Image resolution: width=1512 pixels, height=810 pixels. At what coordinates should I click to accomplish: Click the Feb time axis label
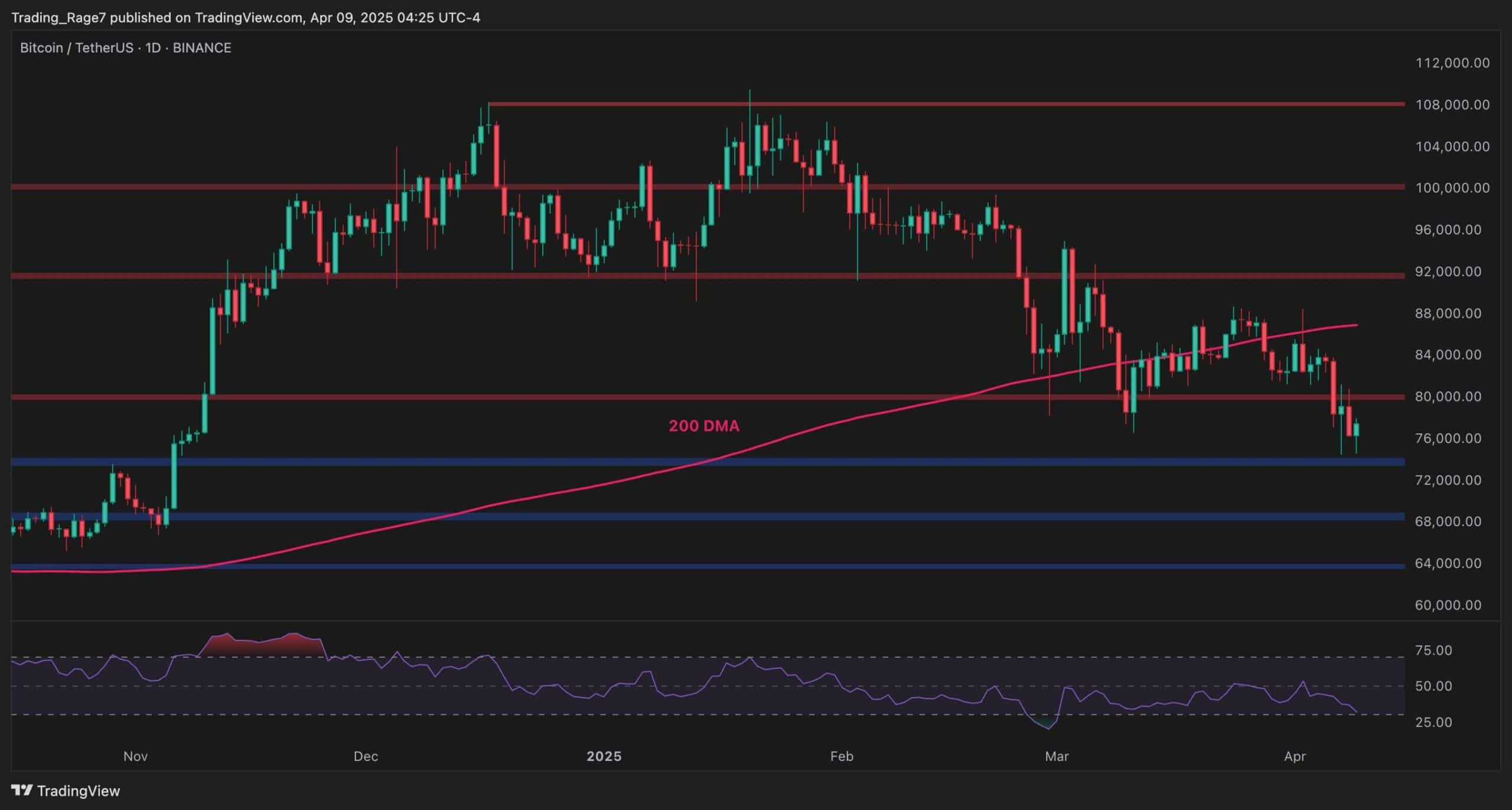pyautogui.click(x=841, y=756)
